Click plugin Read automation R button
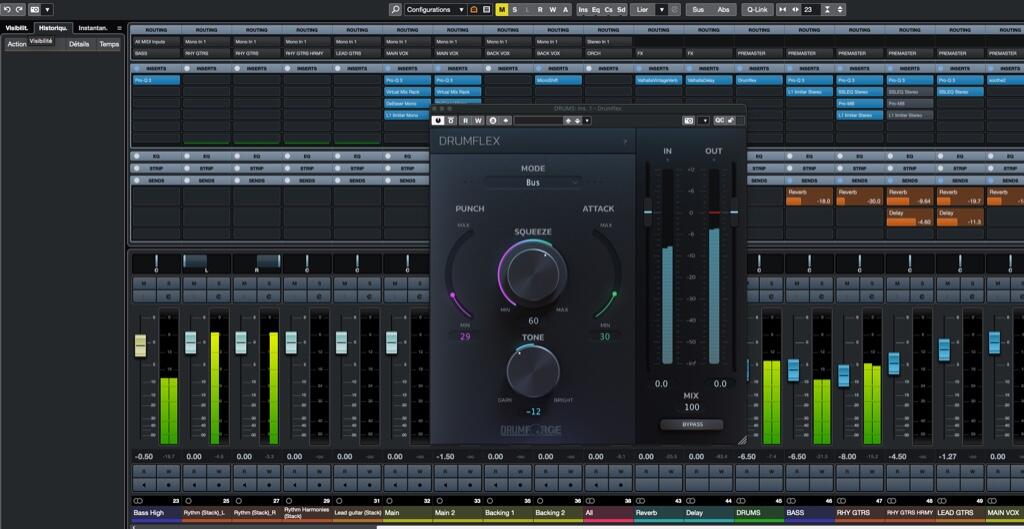Screen dimensions: 1024x529 tap(466, 120)
